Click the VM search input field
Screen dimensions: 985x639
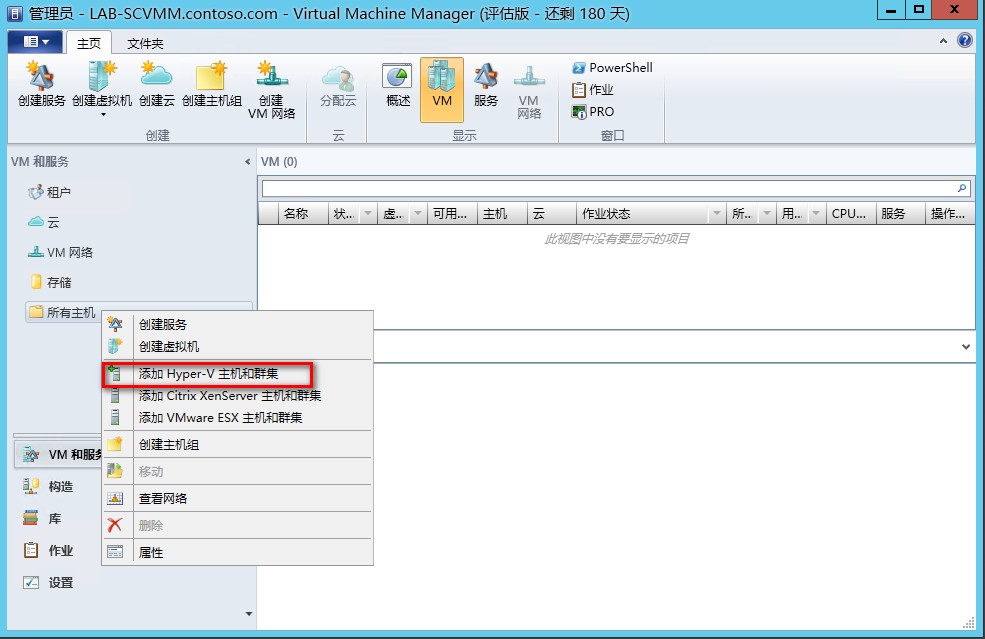point(608,188)
